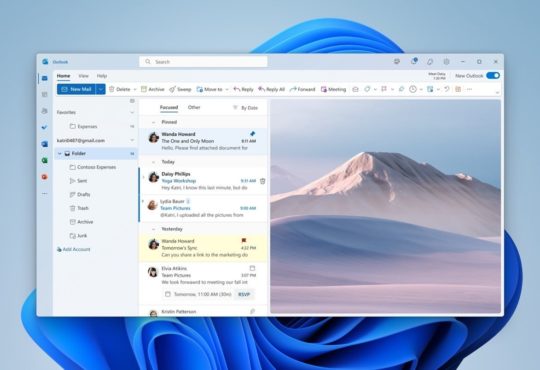Click the Archive button in toolbar

(153, 89)
